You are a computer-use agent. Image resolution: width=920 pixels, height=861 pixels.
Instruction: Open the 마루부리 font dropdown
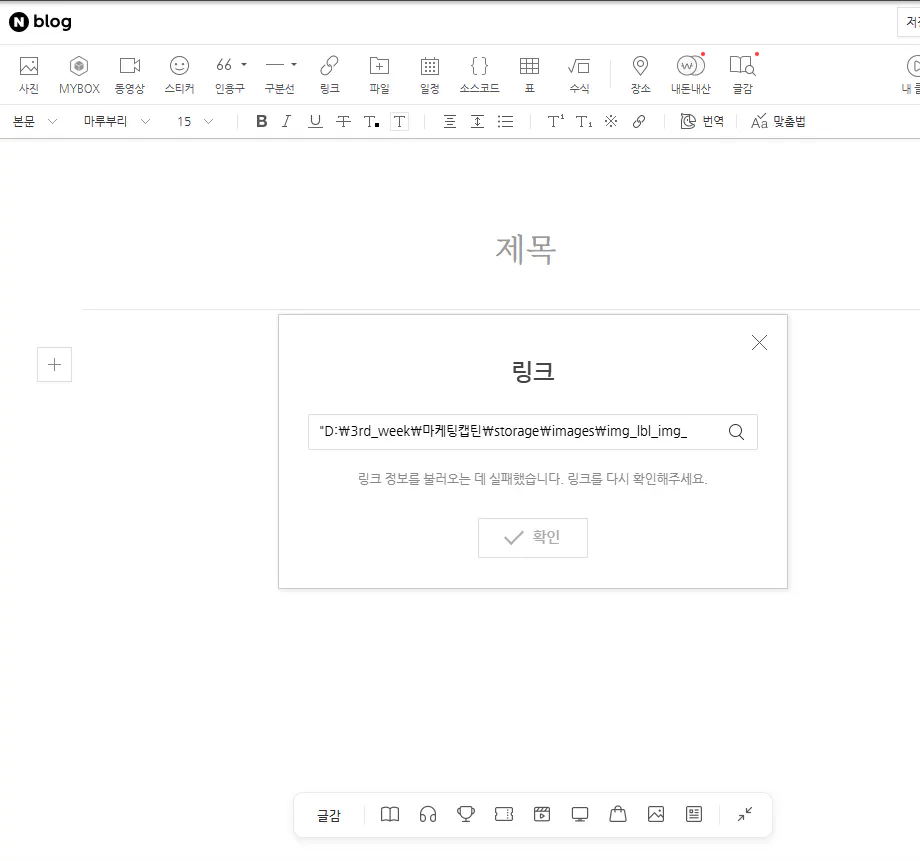coord(117,122)
